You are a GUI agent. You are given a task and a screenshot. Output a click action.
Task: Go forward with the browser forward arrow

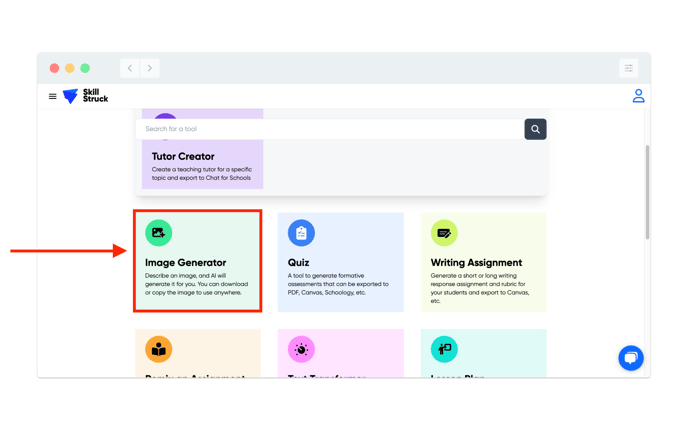pyautogui.click(x=150, y=68)
